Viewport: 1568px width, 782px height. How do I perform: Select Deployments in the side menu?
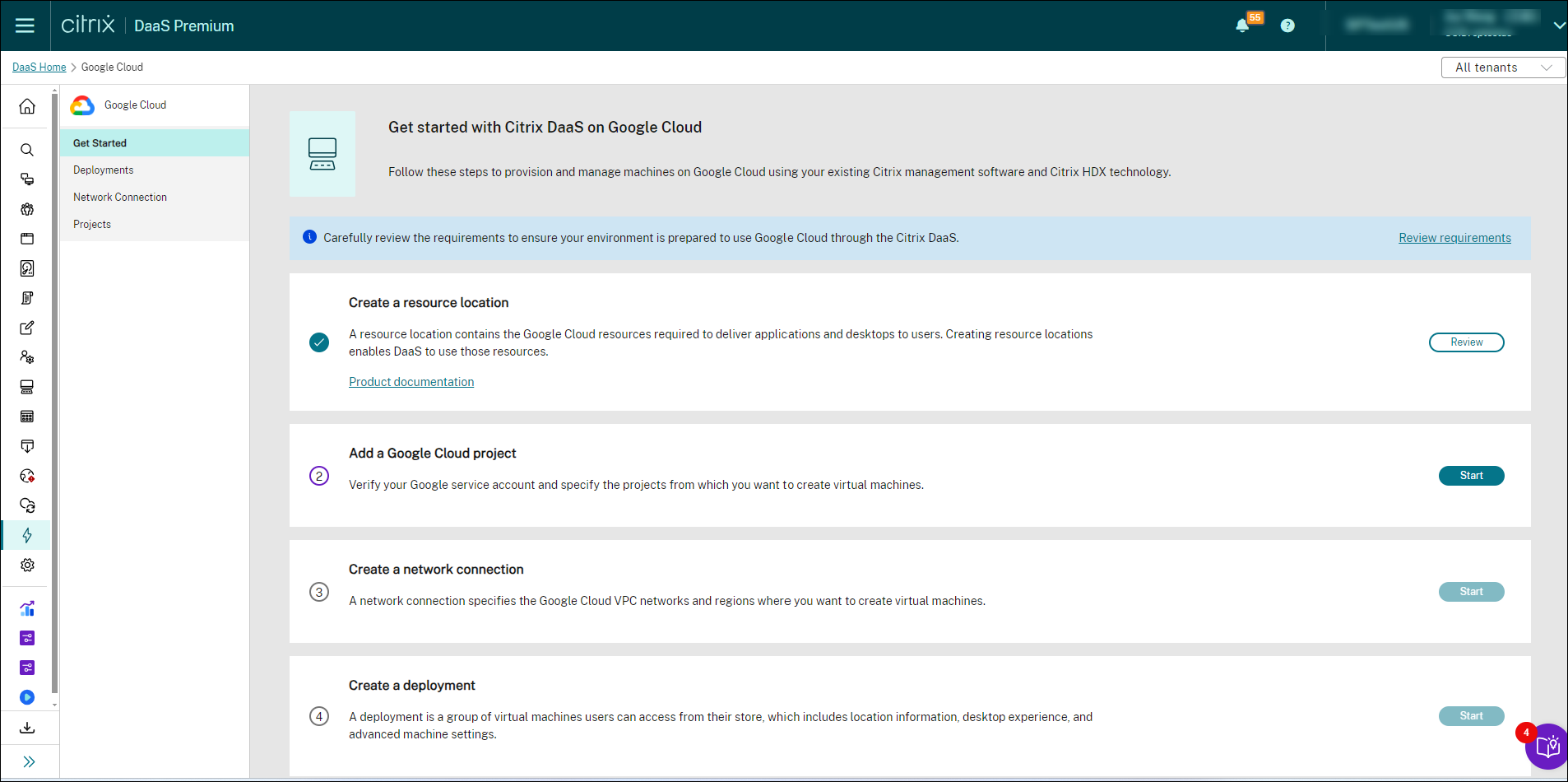104,170
